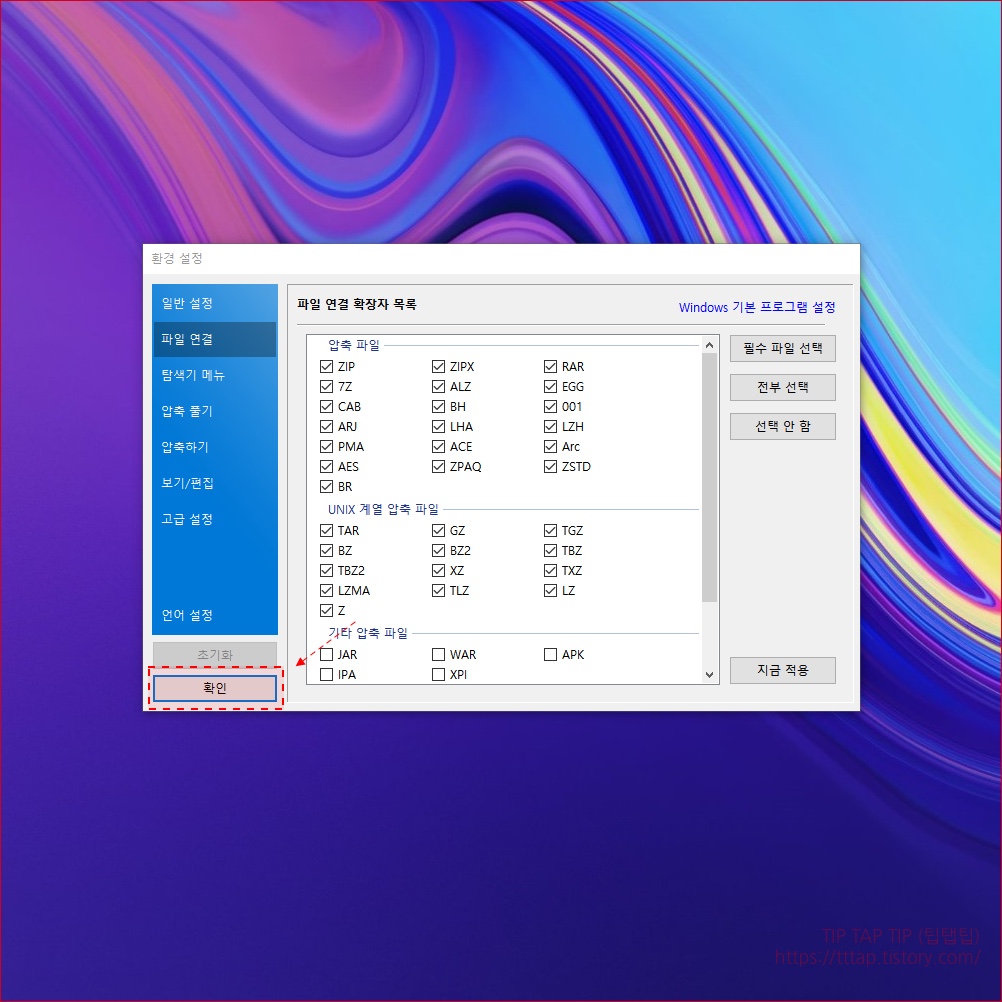Uncheck the Z checkbox

pos(327,610)
